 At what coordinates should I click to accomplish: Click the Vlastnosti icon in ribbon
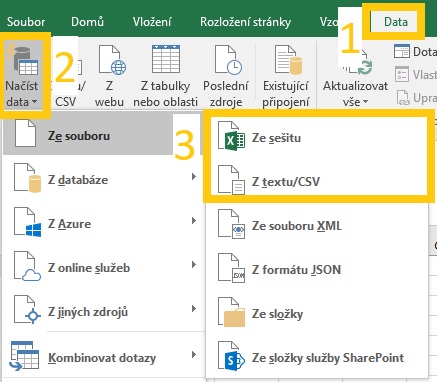pyautogui.click(x=402, y=74)
